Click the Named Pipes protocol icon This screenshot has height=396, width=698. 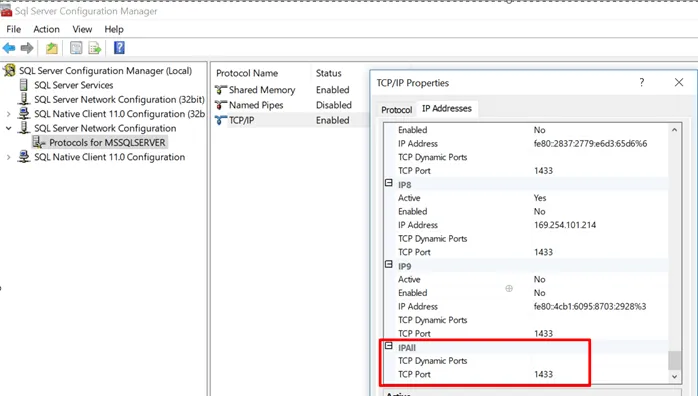[x=221, y=105]
